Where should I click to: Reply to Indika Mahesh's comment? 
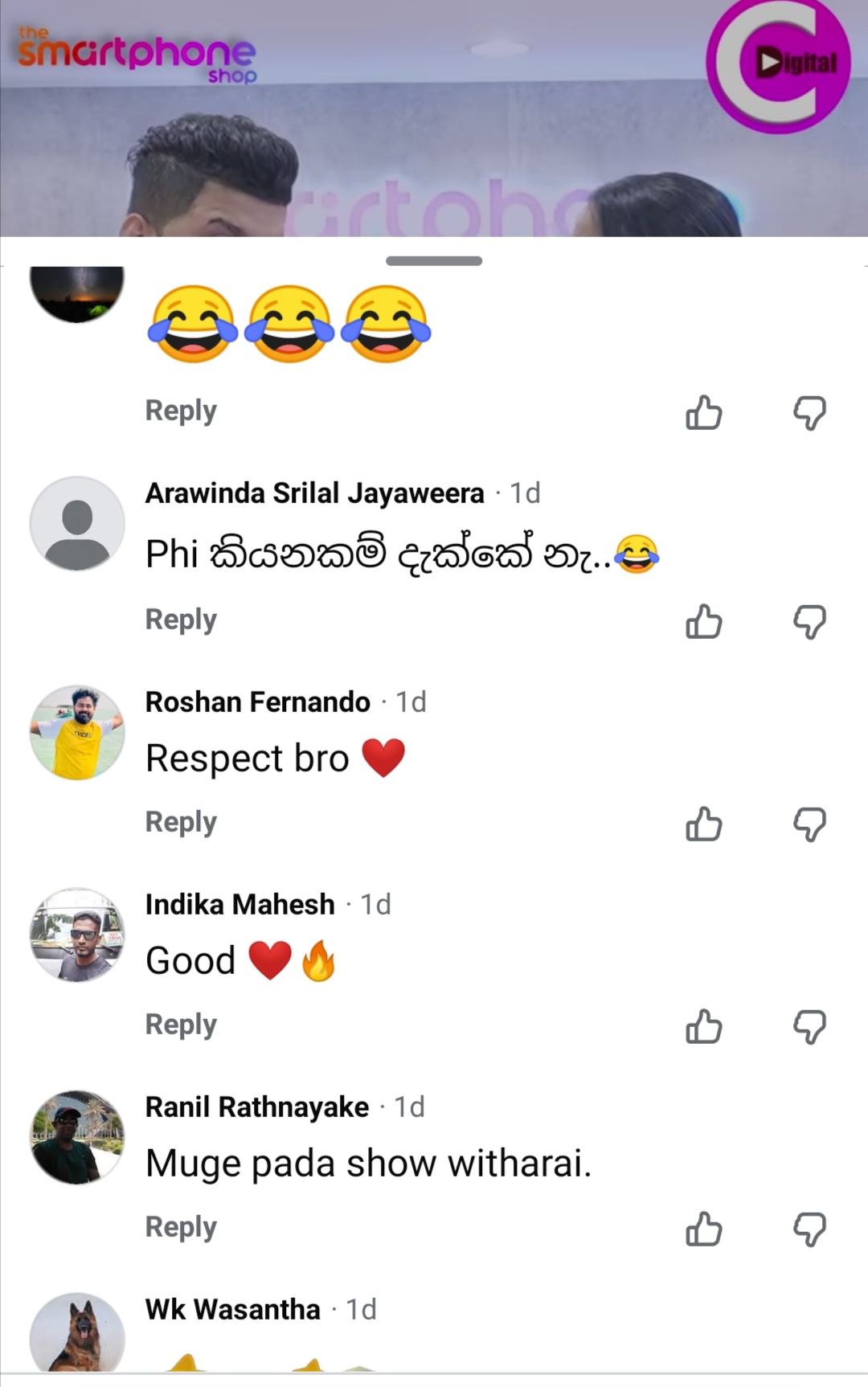(x=181, y=1025)
